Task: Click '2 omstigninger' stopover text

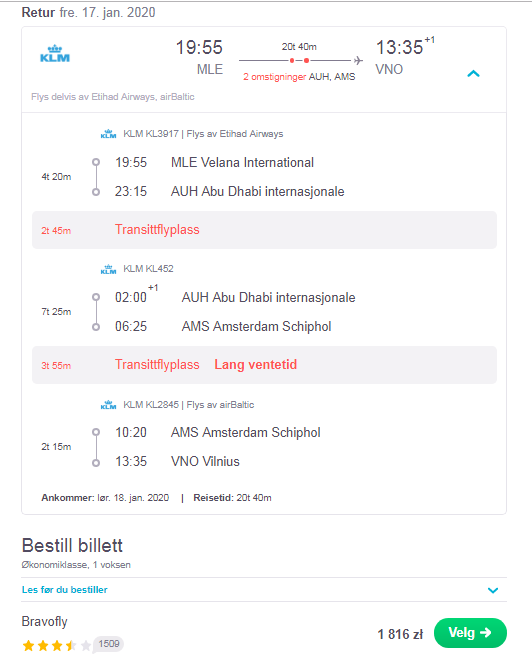Action: click(274, 77)
